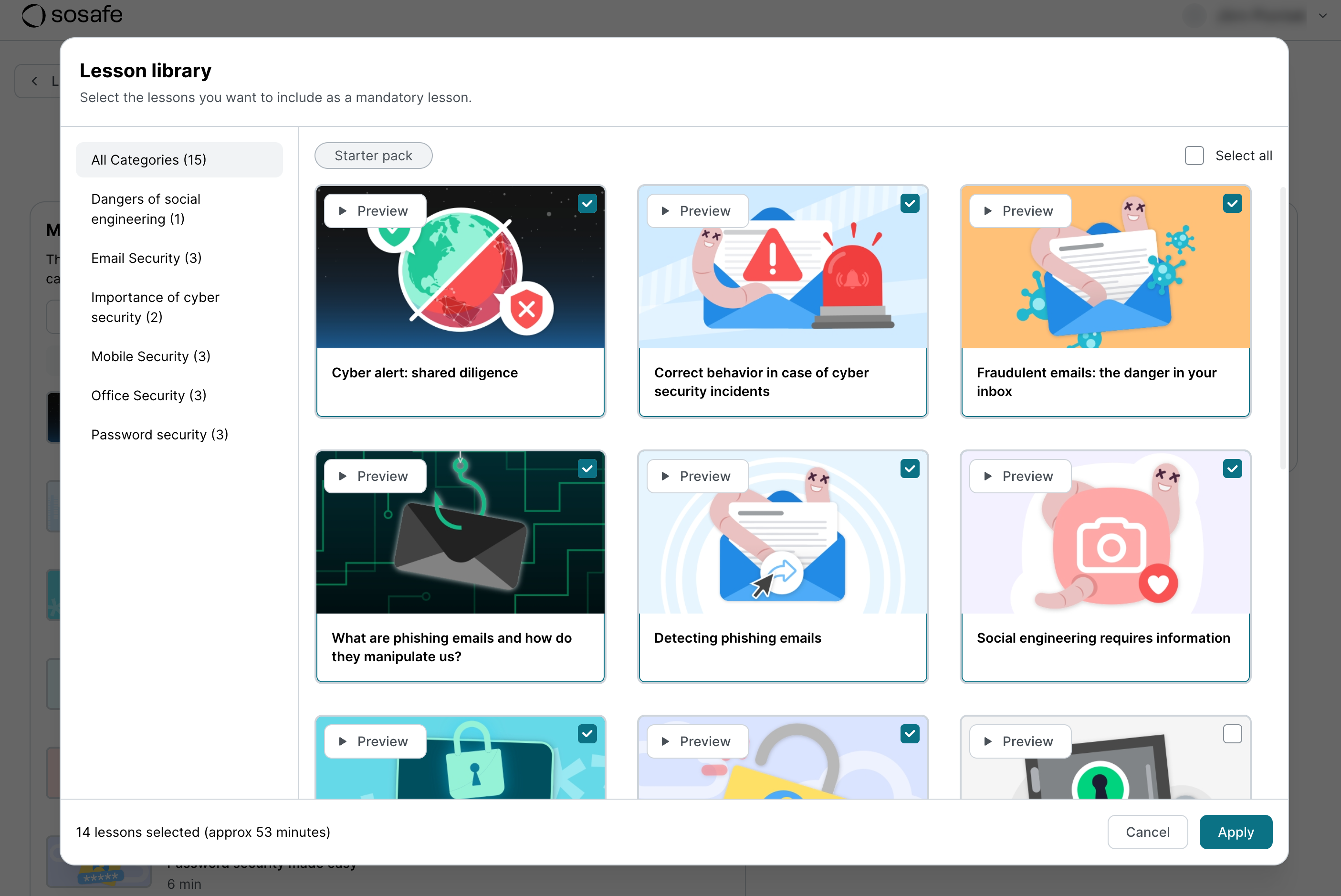Viewport: 1341px width, 896px height.
Task: Uncheck Detecting phishing emails lesson checkbox
Action: (x=910, y=469)
